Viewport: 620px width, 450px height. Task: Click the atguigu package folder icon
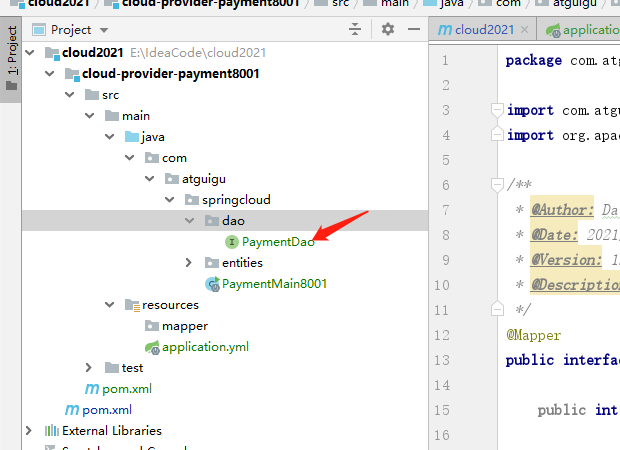point(172,179)
